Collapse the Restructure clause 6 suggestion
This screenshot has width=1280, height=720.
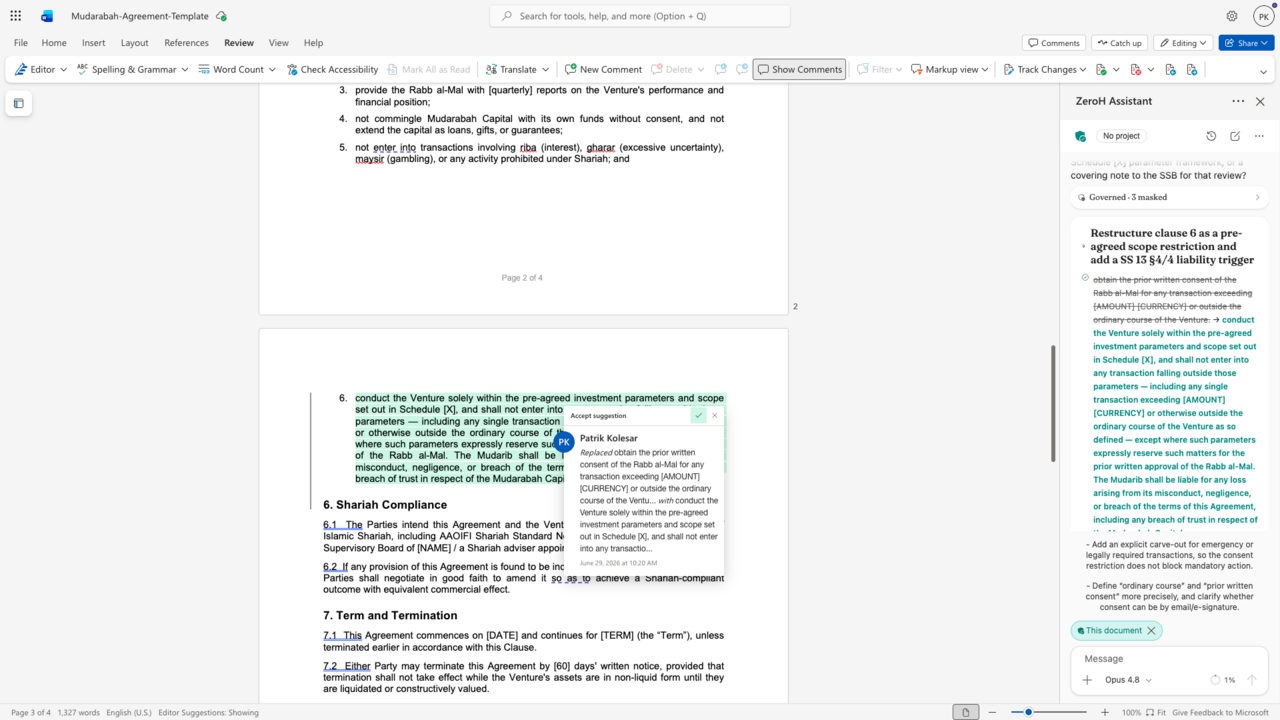tap(1084, 246)
